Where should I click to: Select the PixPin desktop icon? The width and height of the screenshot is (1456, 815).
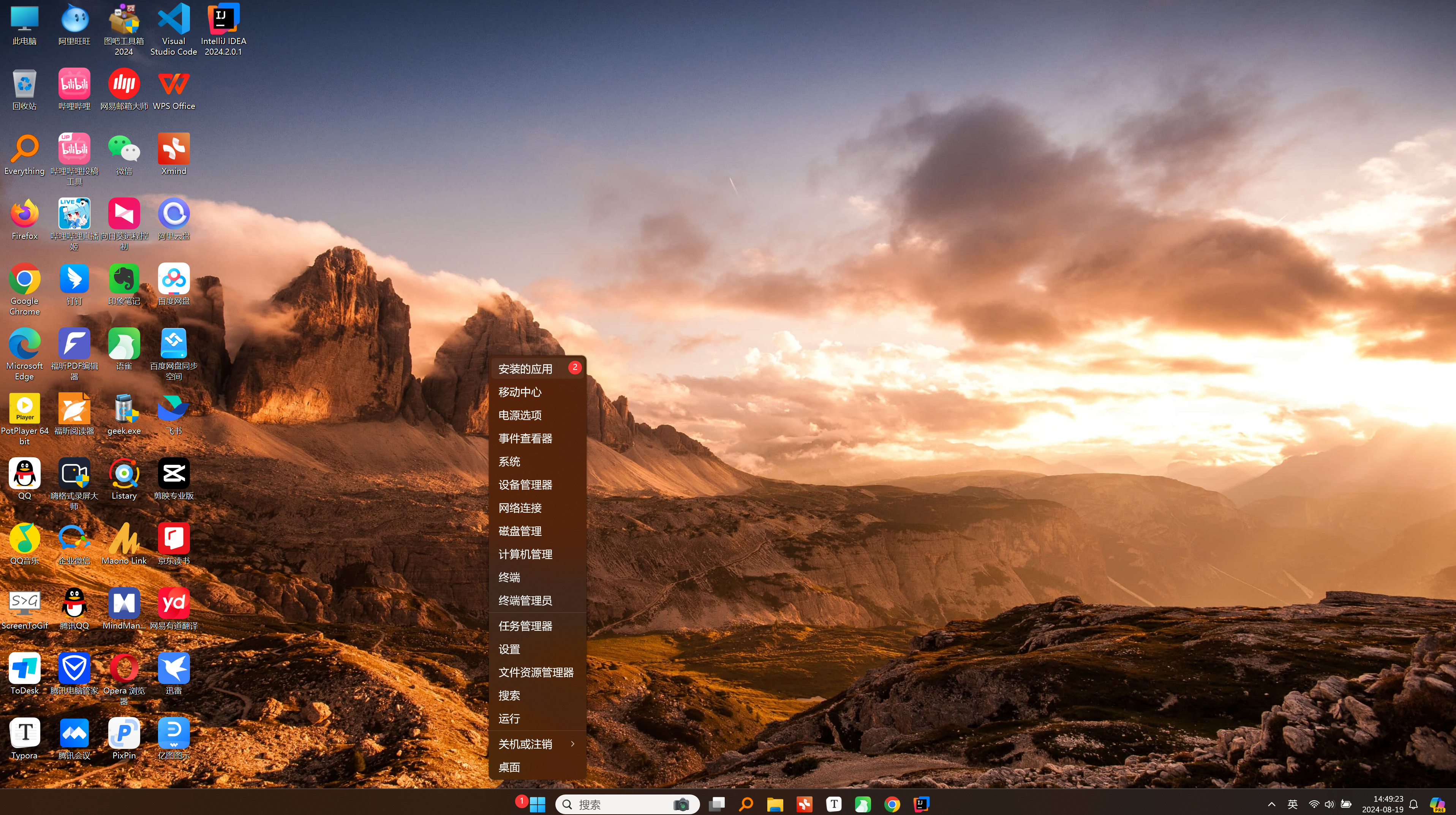124,734
